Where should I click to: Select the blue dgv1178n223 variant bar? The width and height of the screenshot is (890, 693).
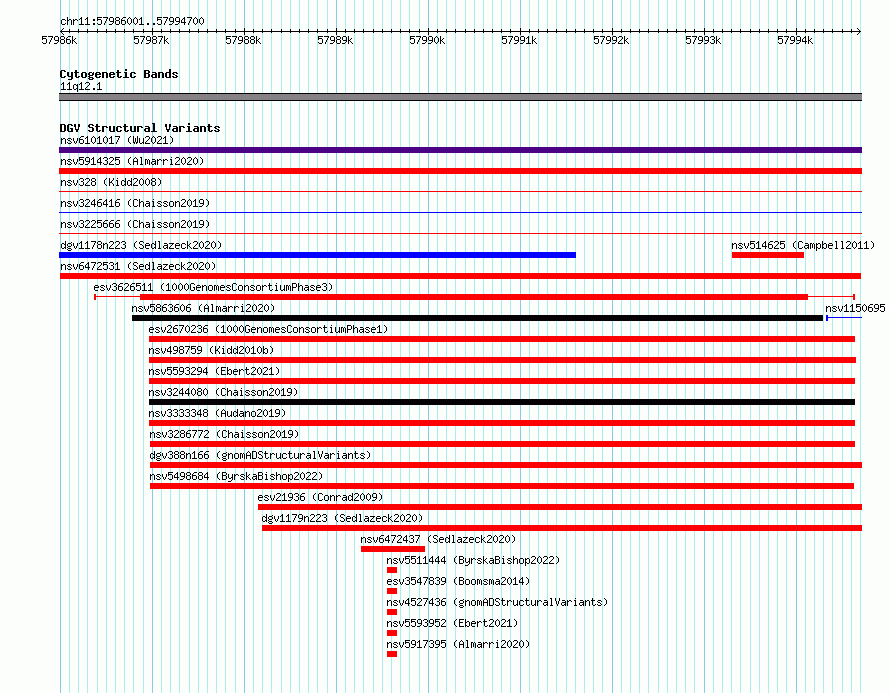pyautogui.click(x=317, y=255)
